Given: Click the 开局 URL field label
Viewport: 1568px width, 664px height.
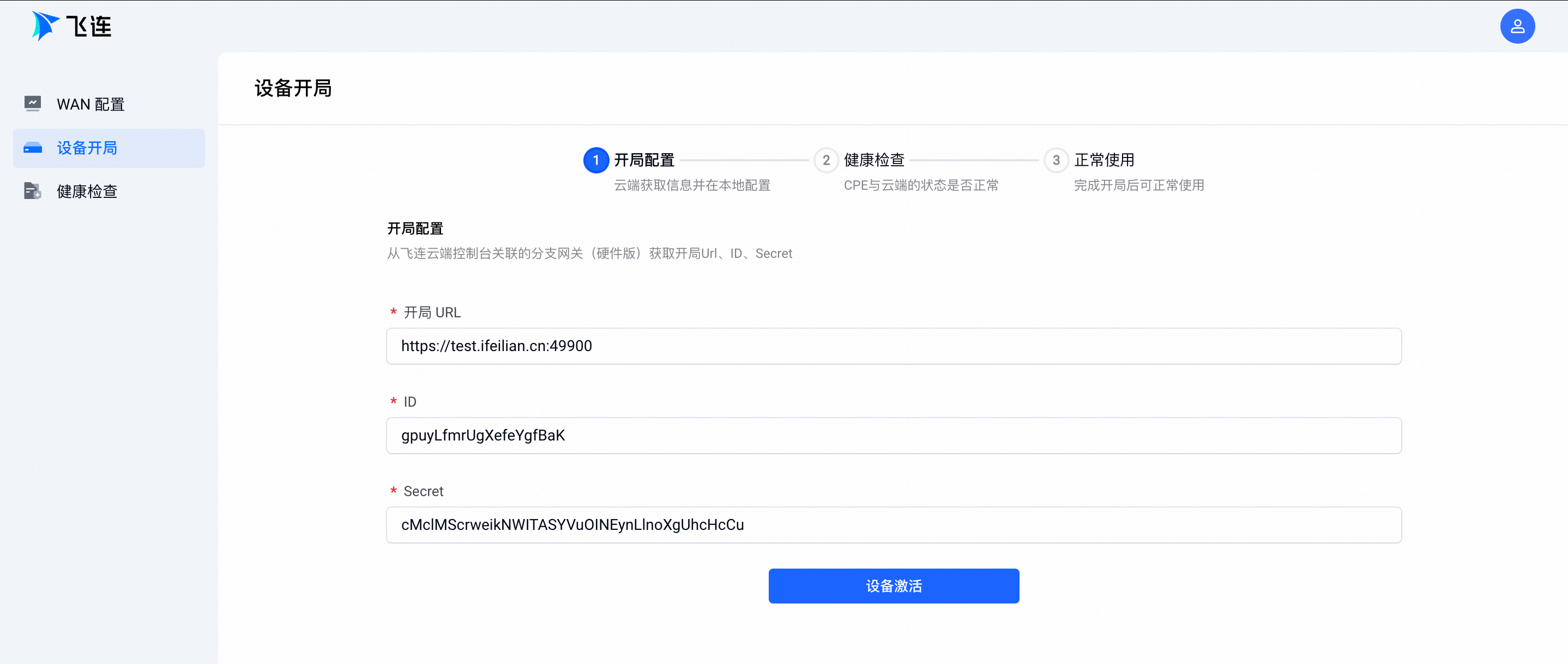Looking at the screenshot, I should point(432,312).
